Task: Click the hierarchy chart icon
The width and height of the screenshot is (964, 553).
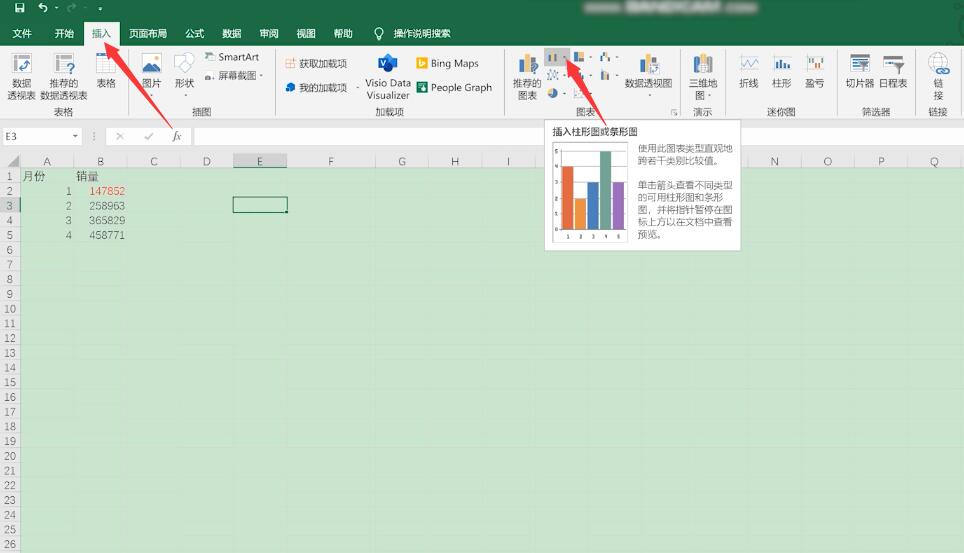Action: tap(579, 57)
